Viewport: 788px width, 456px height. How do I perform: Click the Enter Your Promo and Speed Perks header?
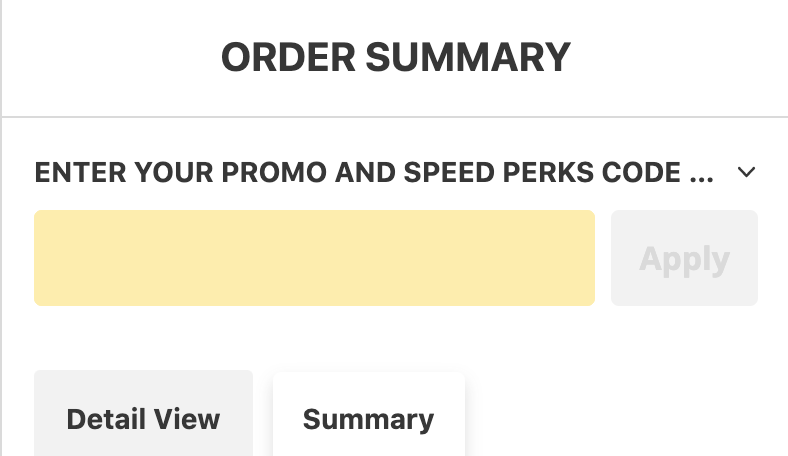374,173
